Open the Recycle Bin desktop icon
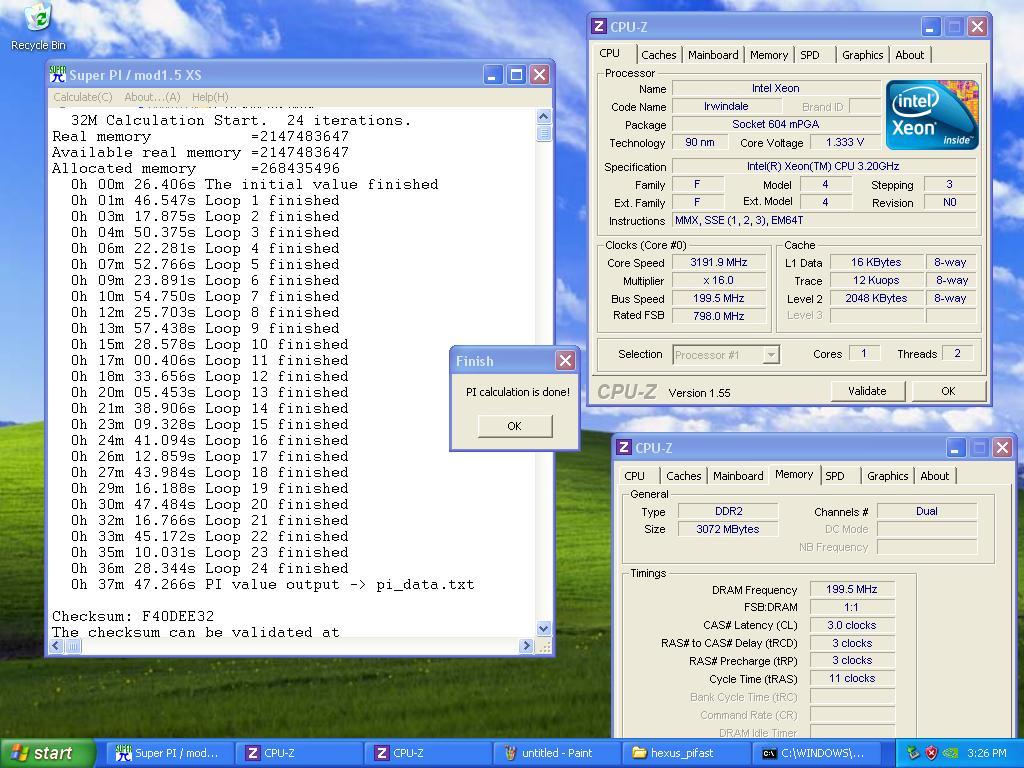 38,26
